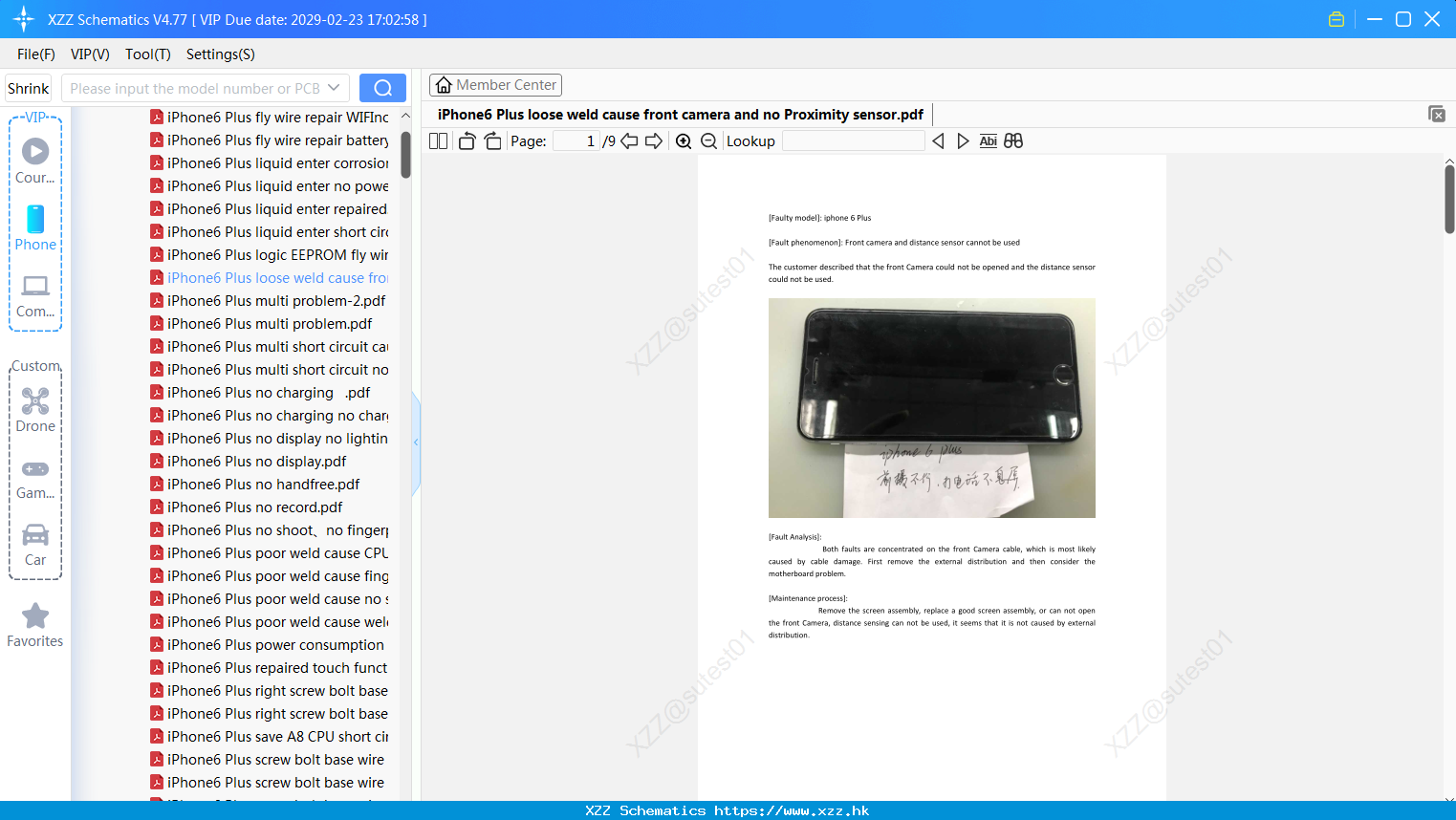The width and height of the screenshot is (1456, 820).
Task: Click the XZZ Schematics logo icon
Action: [x=24, y=19]
